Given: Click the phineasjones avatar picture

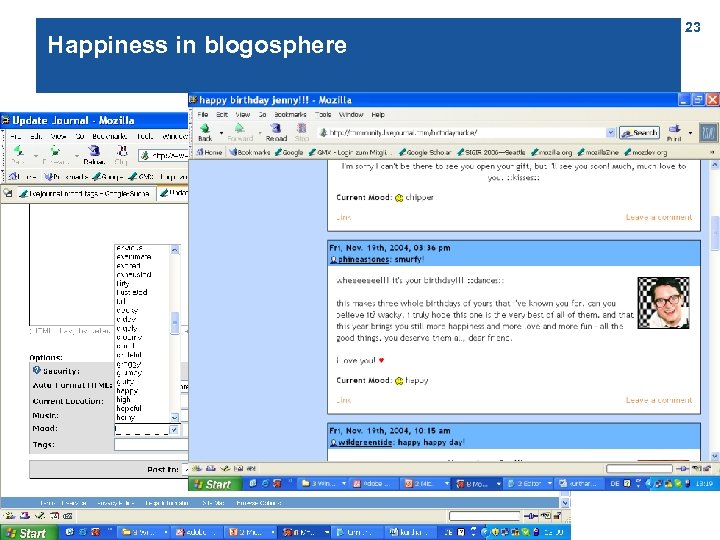Looking at the screenshot, I should click(x=663, y=303).
